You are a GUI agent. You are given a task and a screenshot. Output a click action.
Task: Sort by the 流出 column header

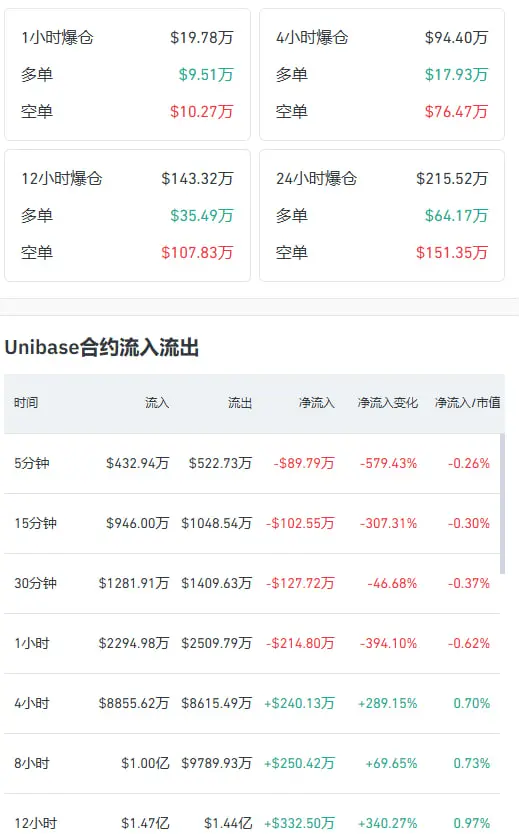(240, 403)
